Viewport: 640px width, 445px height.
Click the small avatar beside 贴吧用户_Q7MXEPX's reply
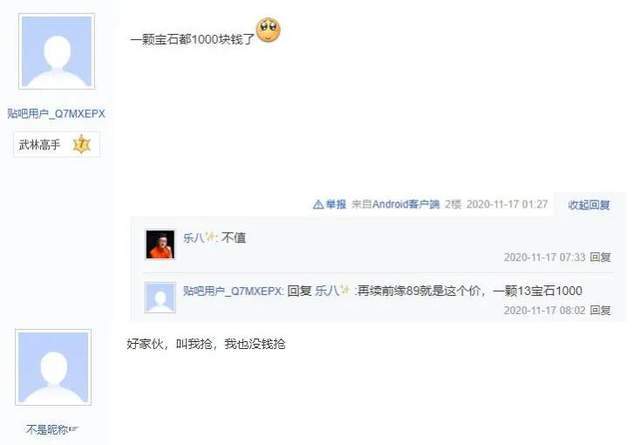click(160, 297)
